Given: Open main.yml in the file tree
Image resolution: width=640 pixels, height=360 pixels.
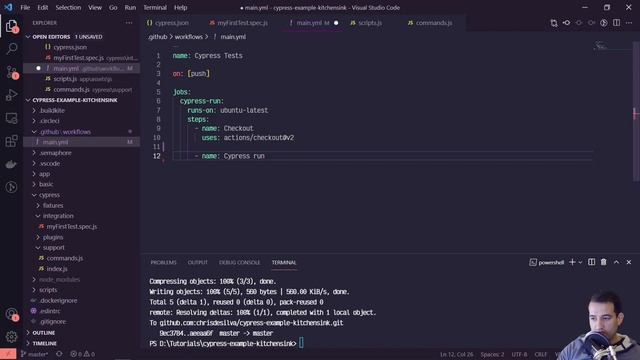Looking at the screenshot, I should tap(81, 142).
